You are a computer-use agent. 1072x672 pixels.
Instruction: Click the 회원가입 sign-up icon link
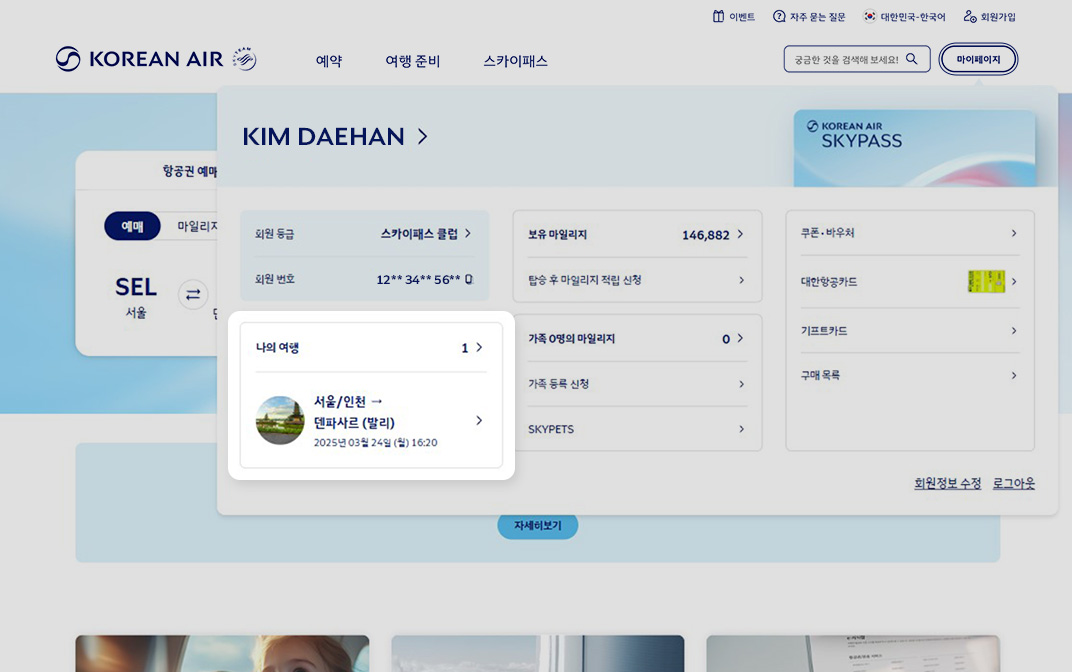coord(969,16)
